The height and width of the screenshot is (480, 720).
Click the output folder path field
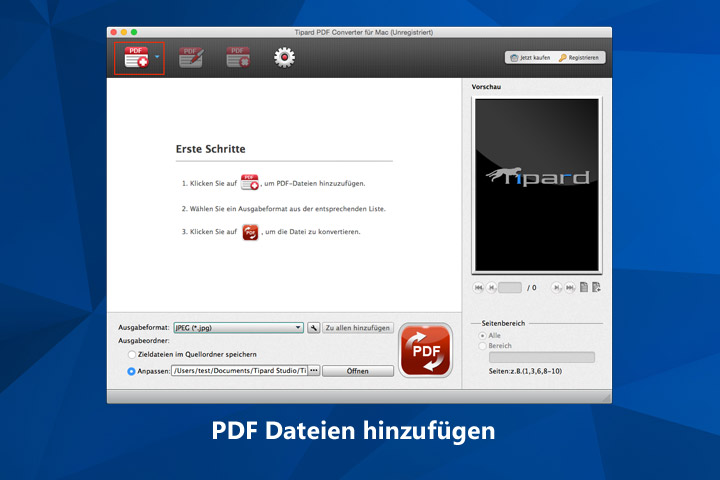point(239,371)
